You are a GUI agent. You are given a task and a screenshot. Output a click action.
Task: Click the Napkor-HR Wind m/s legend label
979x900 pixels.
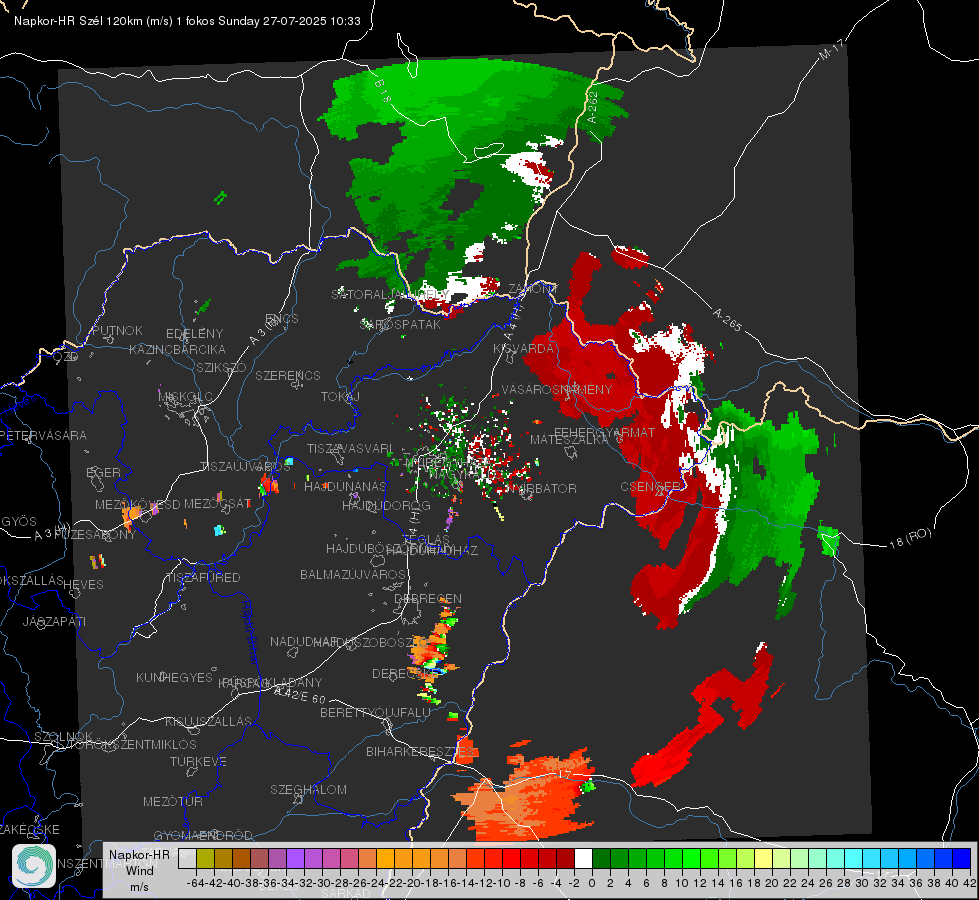tap(139, 870)
